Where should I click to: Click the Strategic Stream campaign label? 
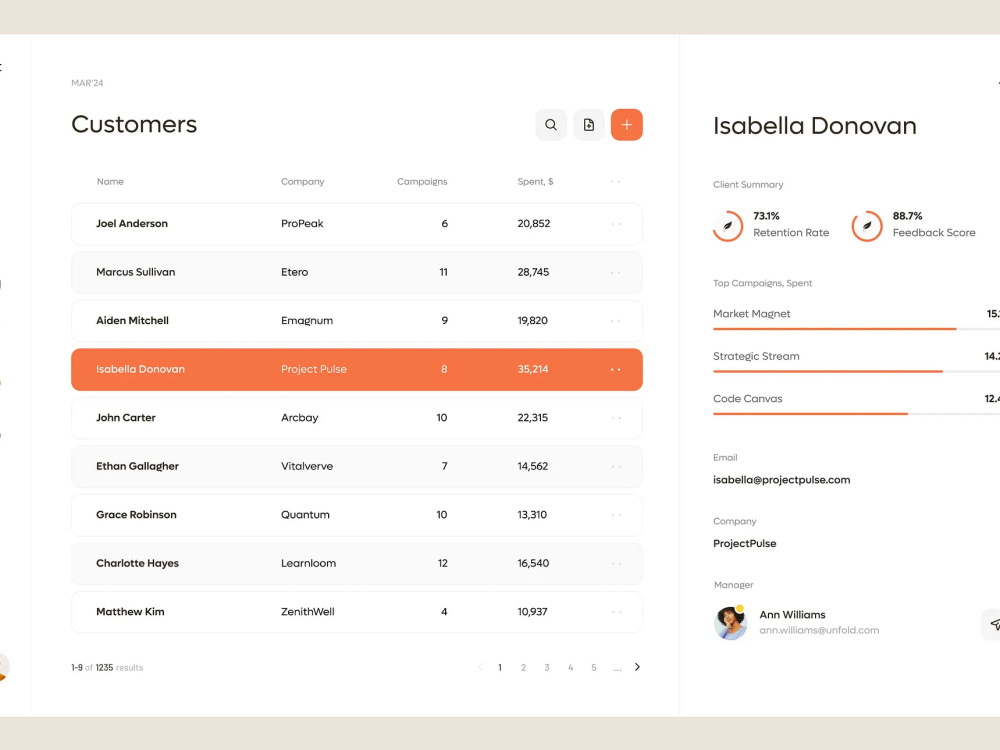click(756, 357)
